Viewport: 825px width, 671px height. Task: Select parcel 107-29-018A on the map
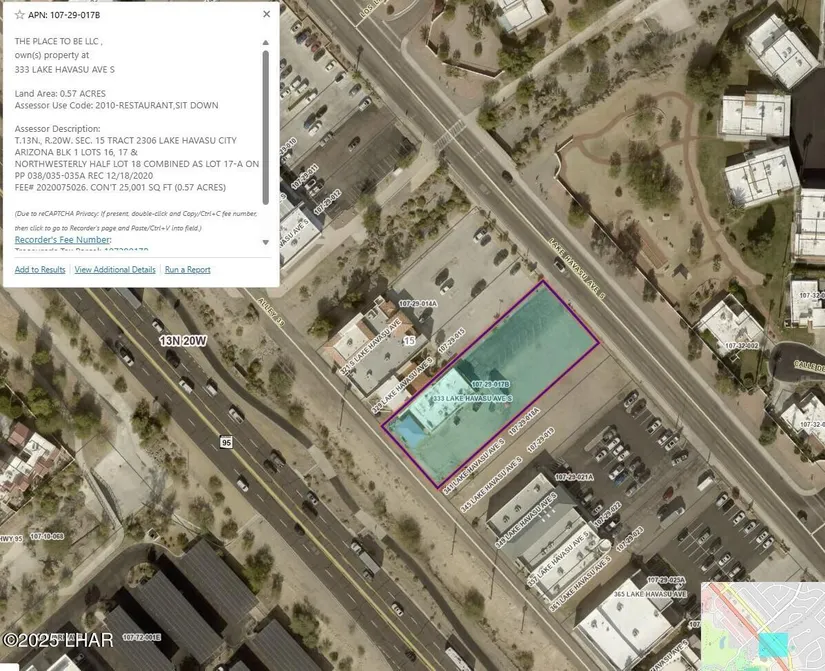tap(524, 422)
